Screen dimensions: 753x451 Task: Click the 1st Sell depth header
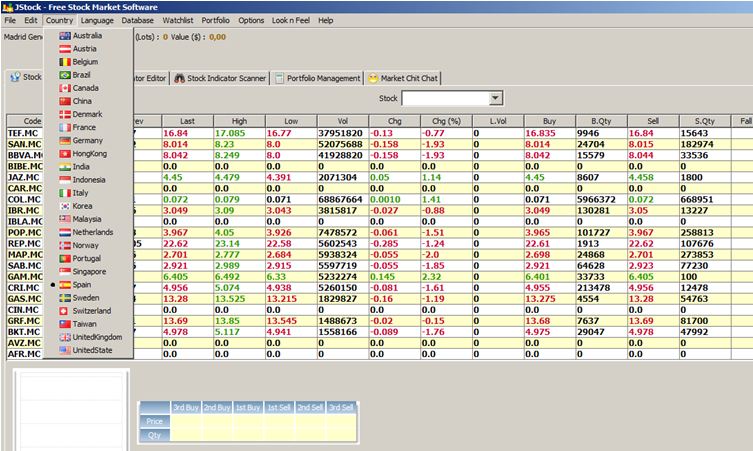coord(279,407)
